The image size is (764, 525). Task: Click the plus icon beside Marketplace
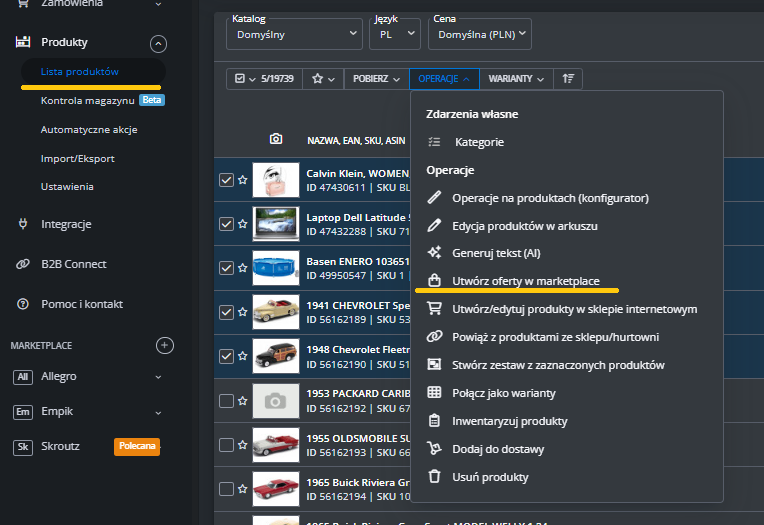point(165,345)
